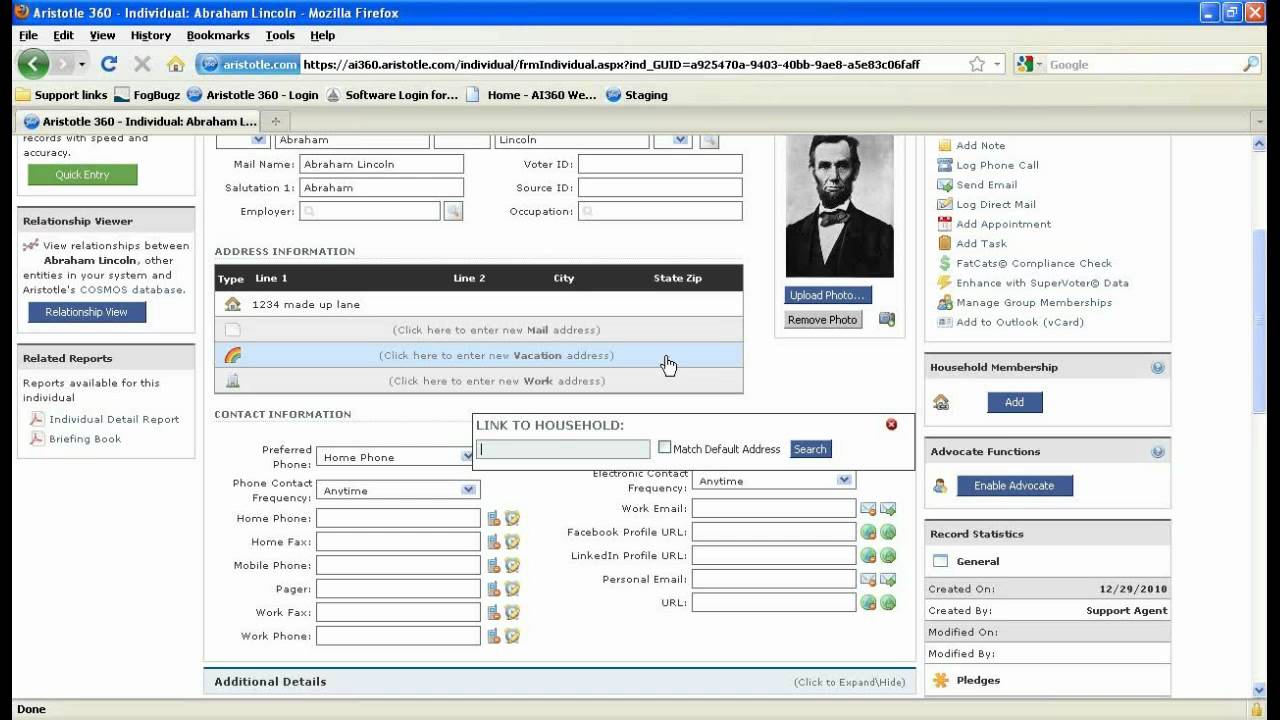Go to the Firefox home page icon

pos(175,64)
